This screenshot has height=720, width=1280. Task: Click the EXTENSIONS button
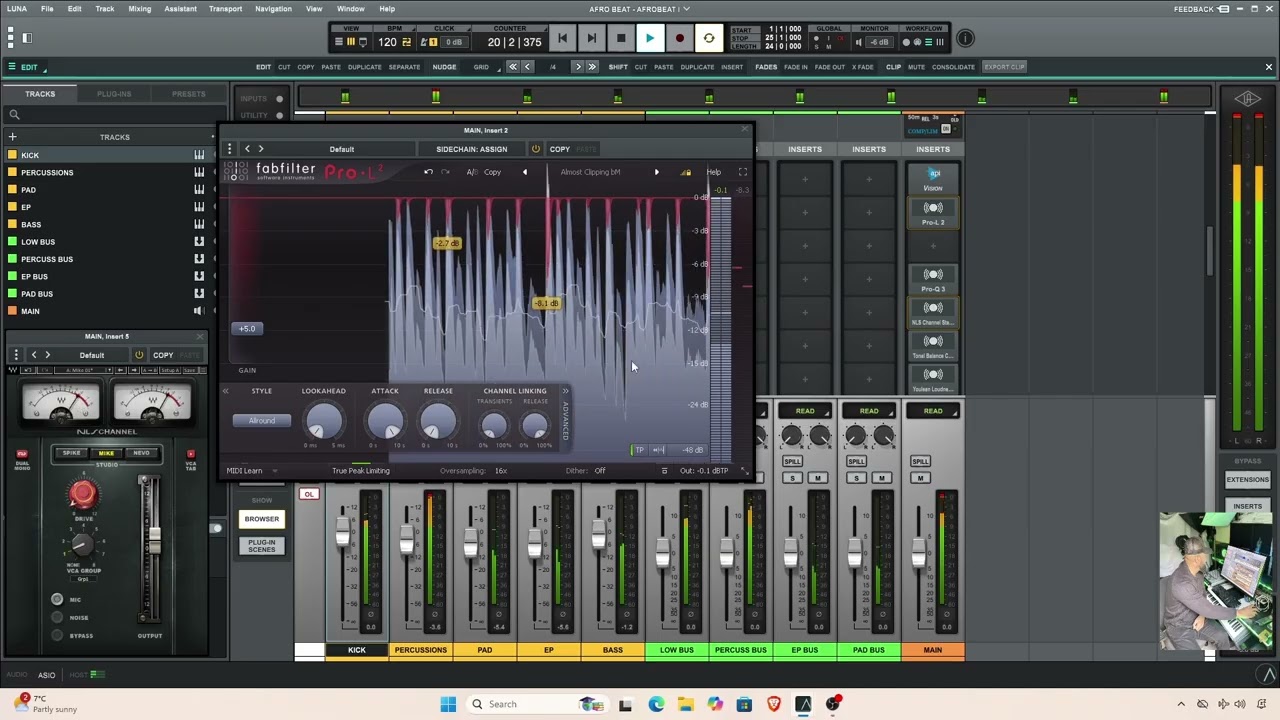pyautogui.click(x=1247, y=480)
